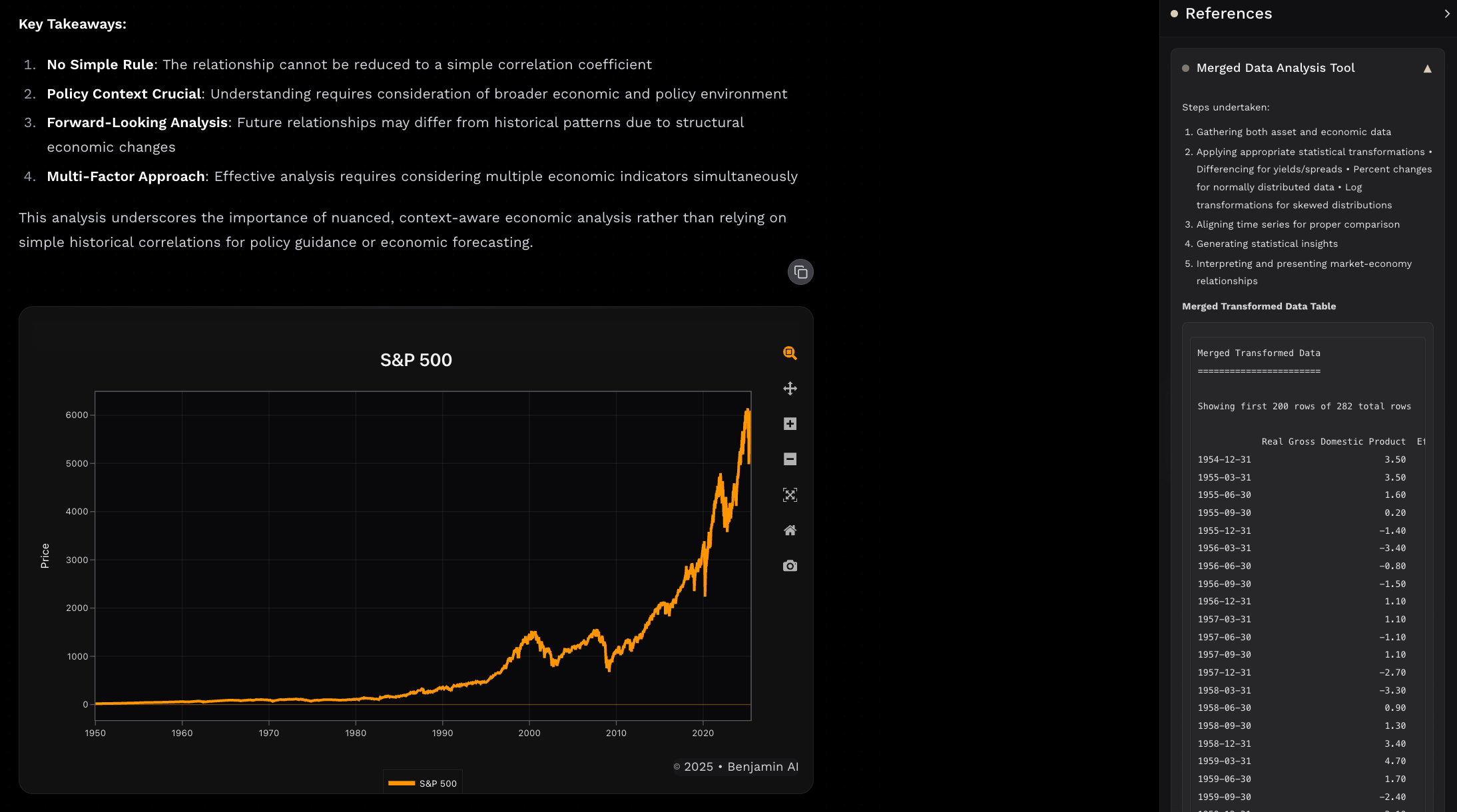The height and width of the screenshot is (812, 1457).
Task: Click the References panel heading
Action: click(1229, 13)
